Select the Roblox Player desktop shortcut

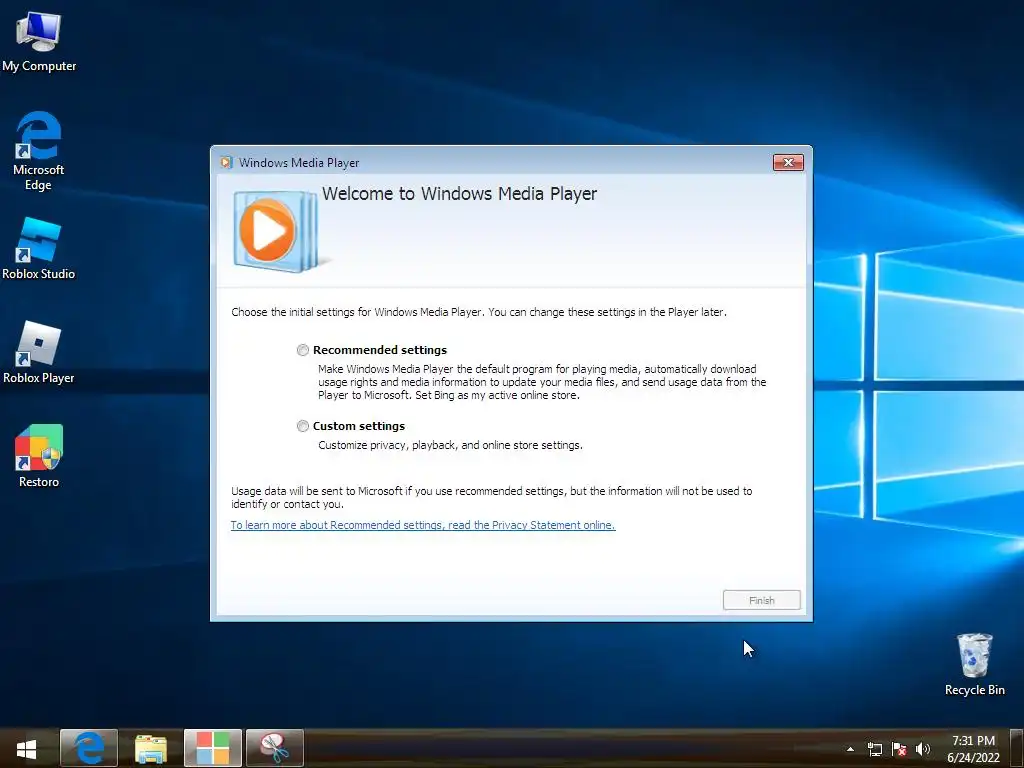click(39, 353)
